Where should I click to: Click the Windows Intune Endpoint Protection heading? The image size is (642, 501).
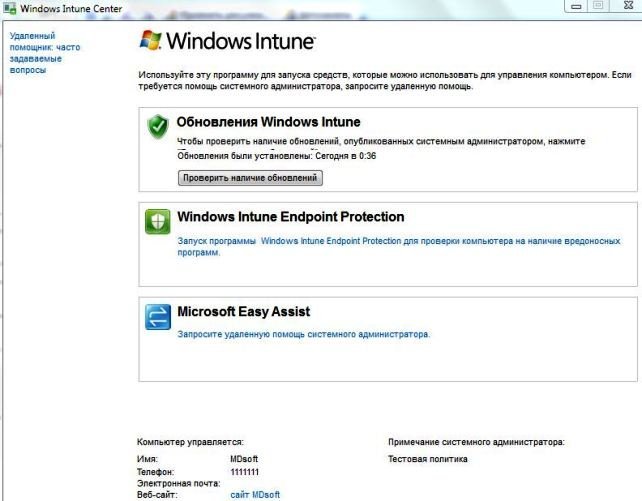[x=291, y=217]
